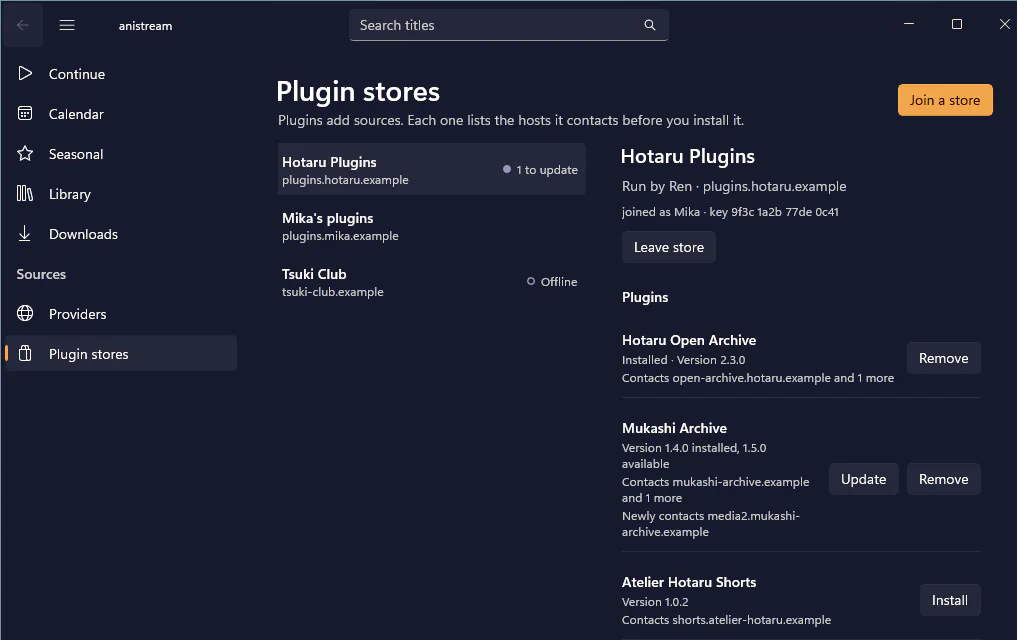Click the back arrow icon
Viewport: 1030px width, 640px height.
22,25
